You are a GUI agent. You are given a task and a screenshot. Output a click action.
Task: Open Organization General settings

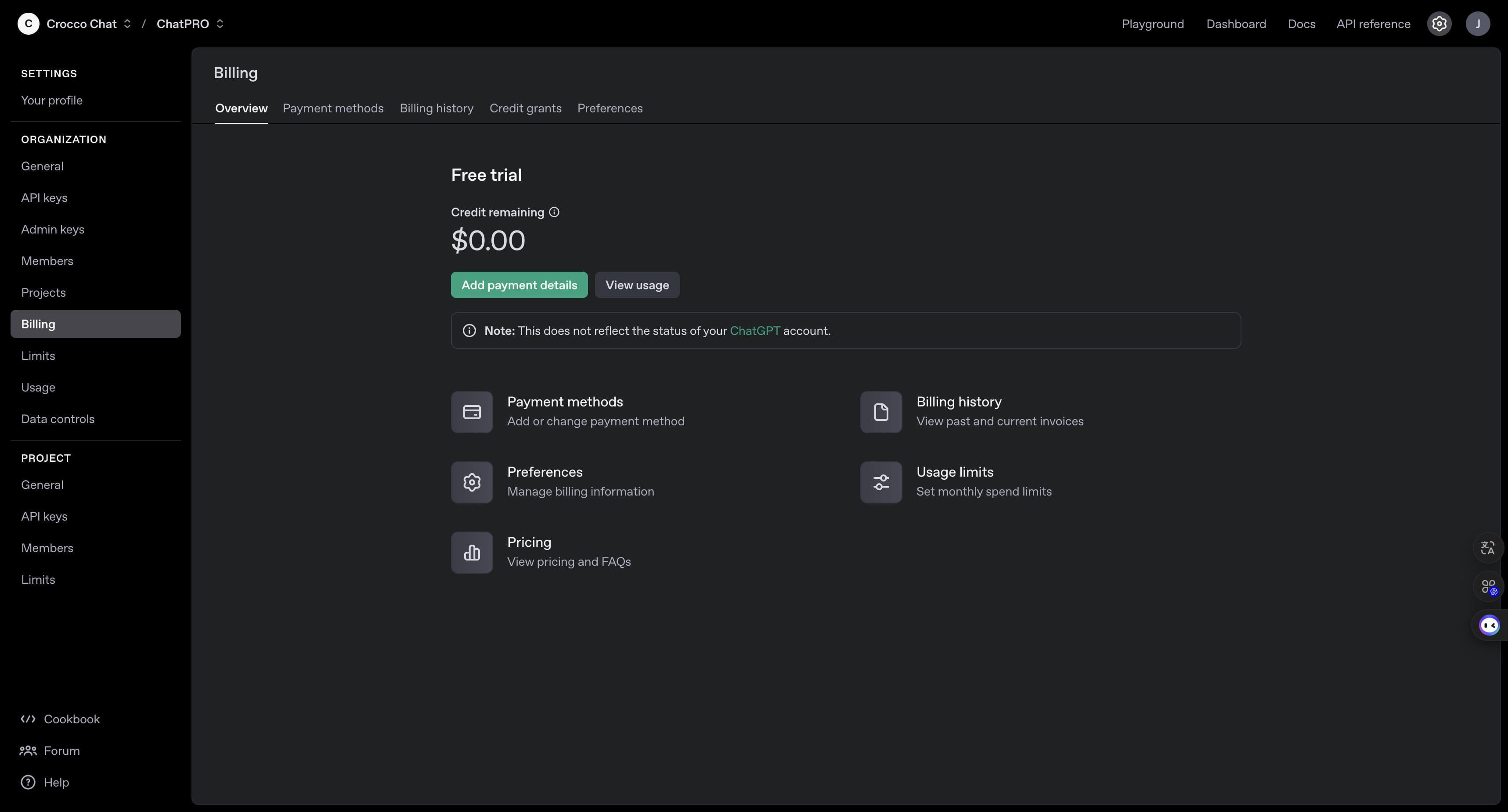click(95, 166)
